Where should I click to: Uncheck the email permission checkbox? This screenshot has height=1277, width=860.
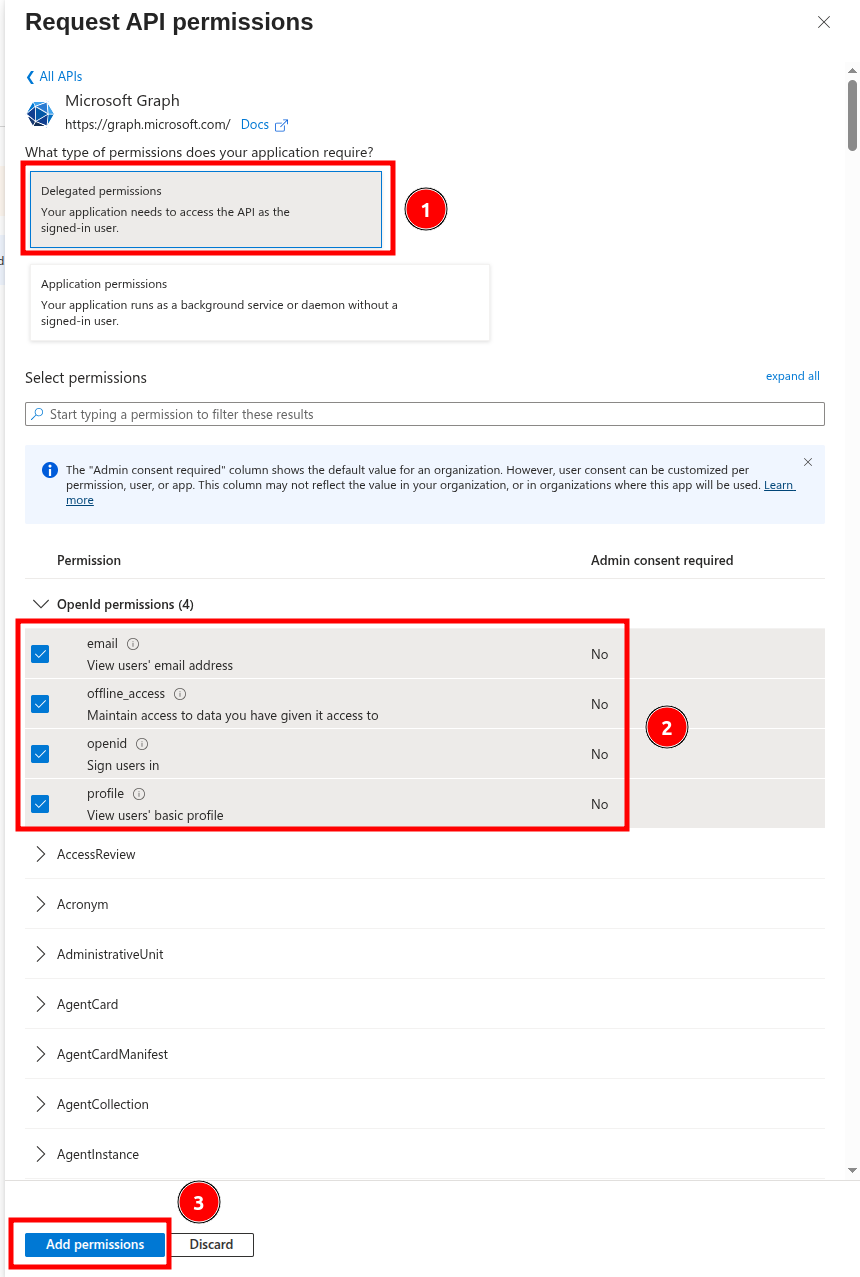(x=40, y=654)
